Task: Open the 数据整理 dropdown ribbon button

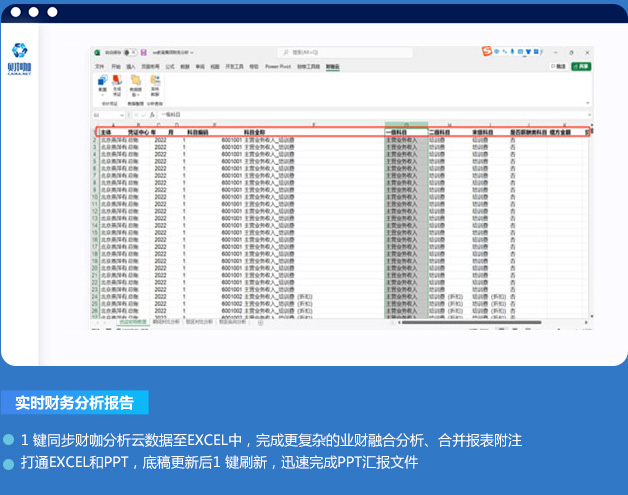Action: pos(136,86)
